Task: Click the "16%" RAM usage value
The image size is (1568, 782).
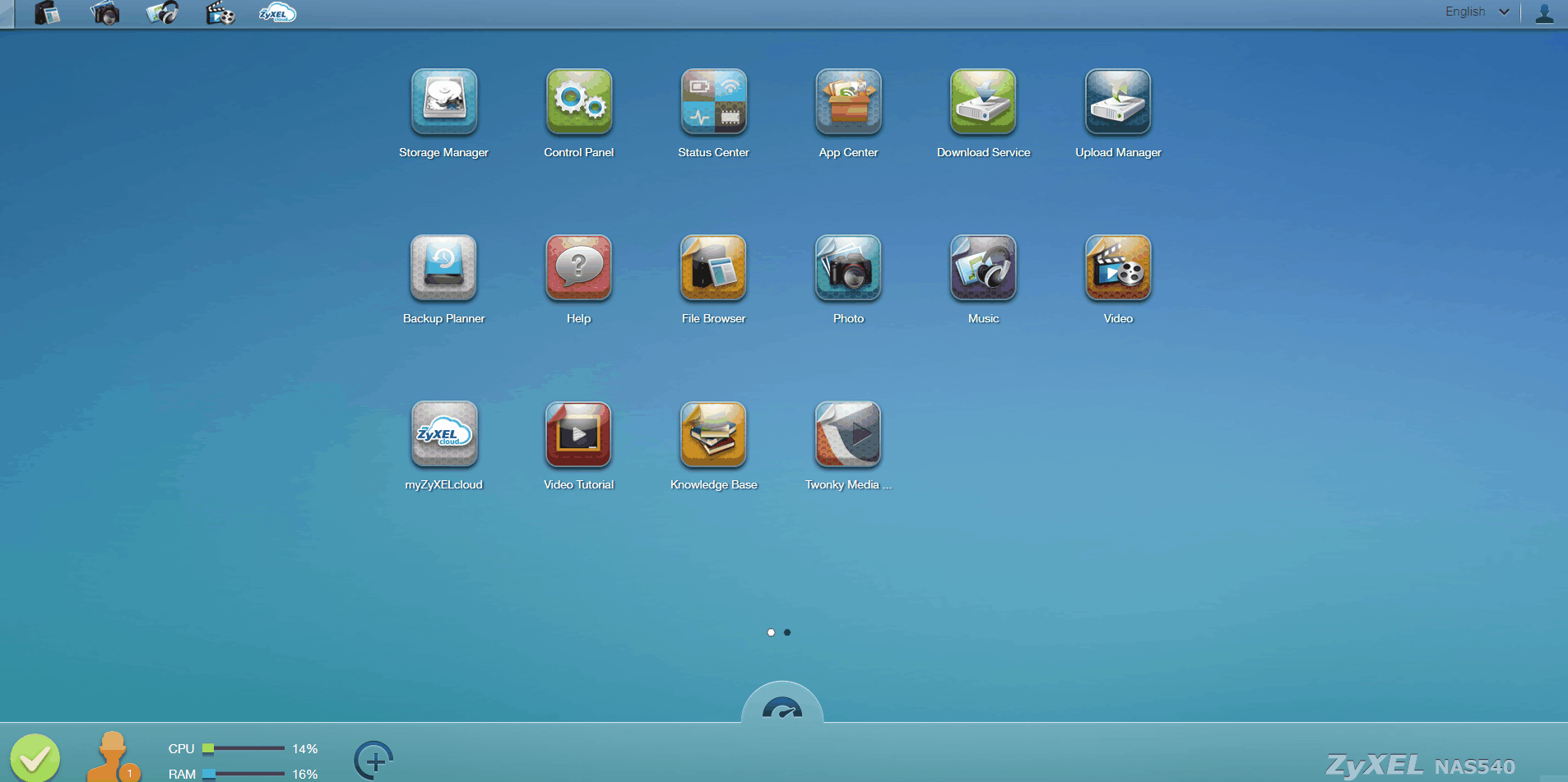Action: 305,774
